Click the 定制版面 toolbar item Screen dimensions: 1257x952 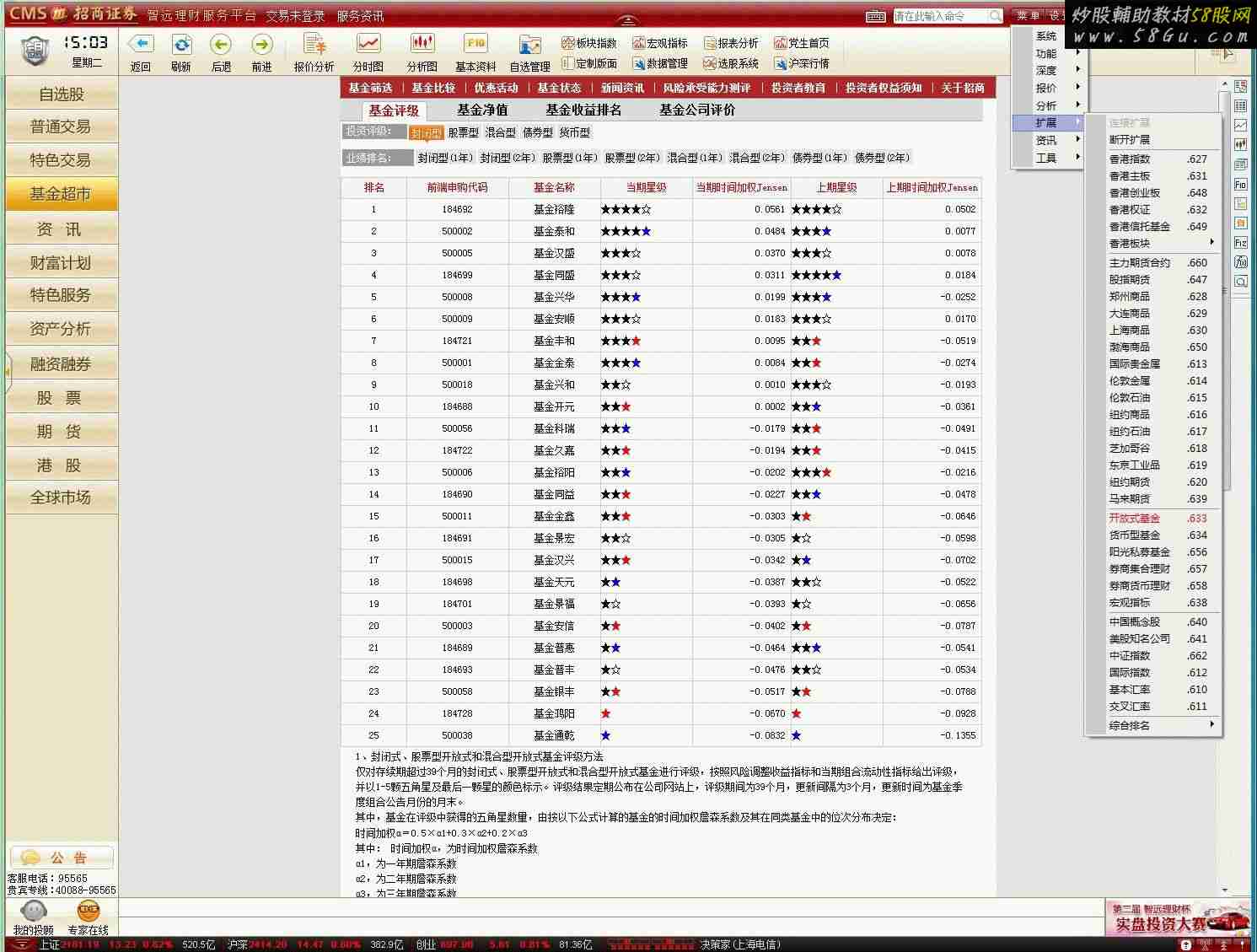tap(589, 63)
